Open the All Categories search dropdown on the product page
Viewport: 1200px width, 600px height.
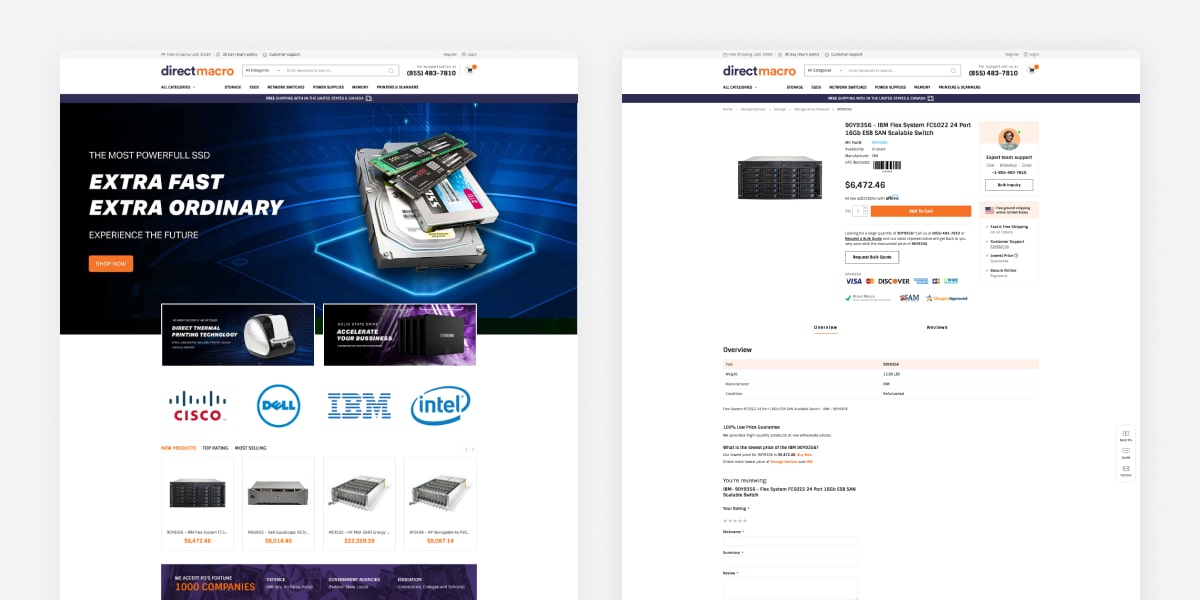[x=824, y=71]
